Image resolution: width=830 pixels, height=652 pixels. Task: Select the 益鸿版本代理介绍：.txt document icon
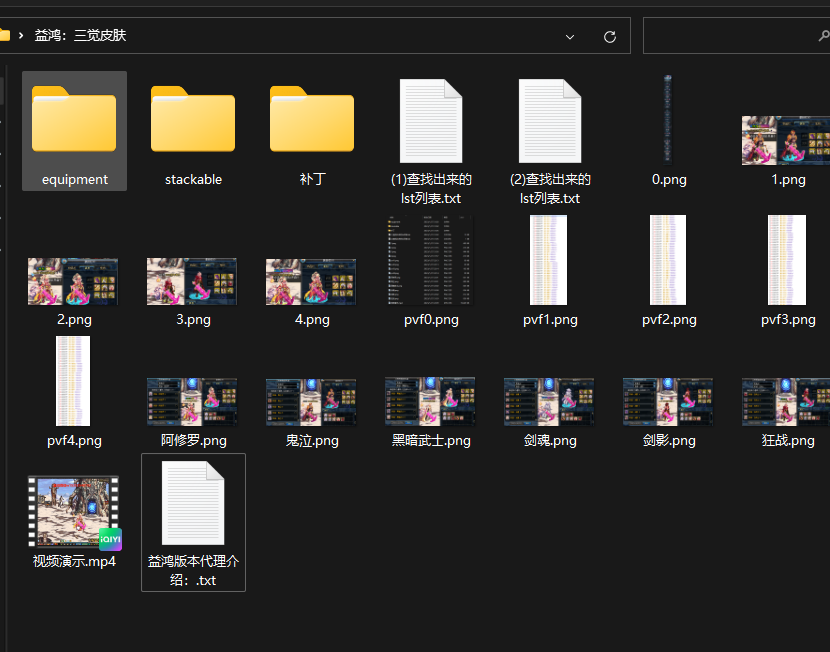tap(193, 503)
